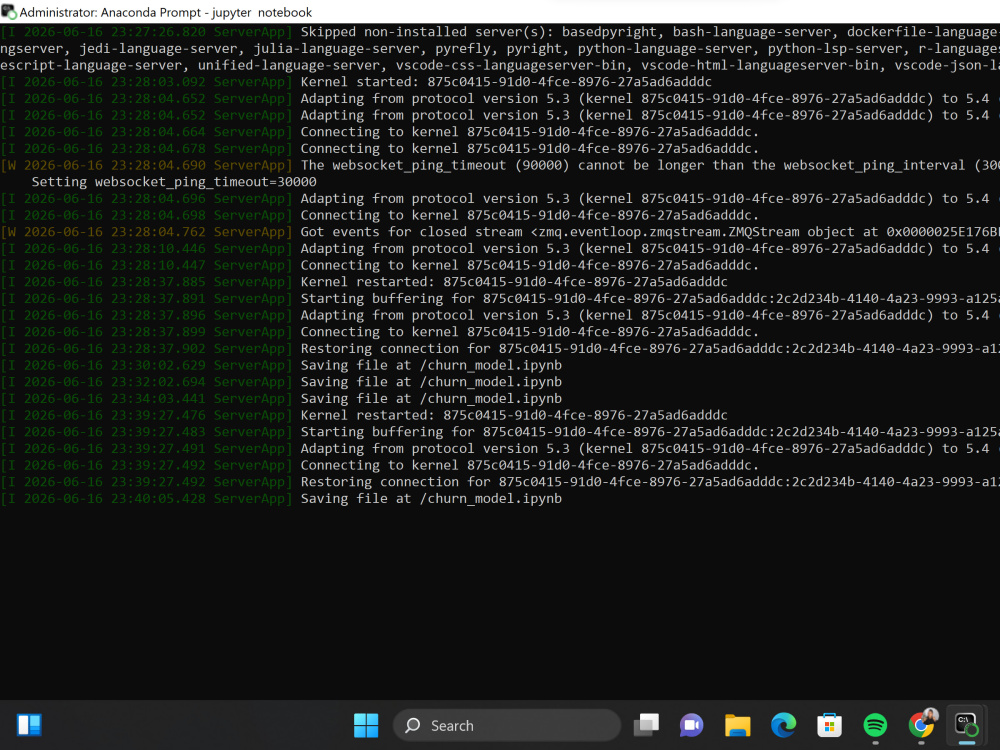Click the magnifier icon in Search box

coord(413,725)
